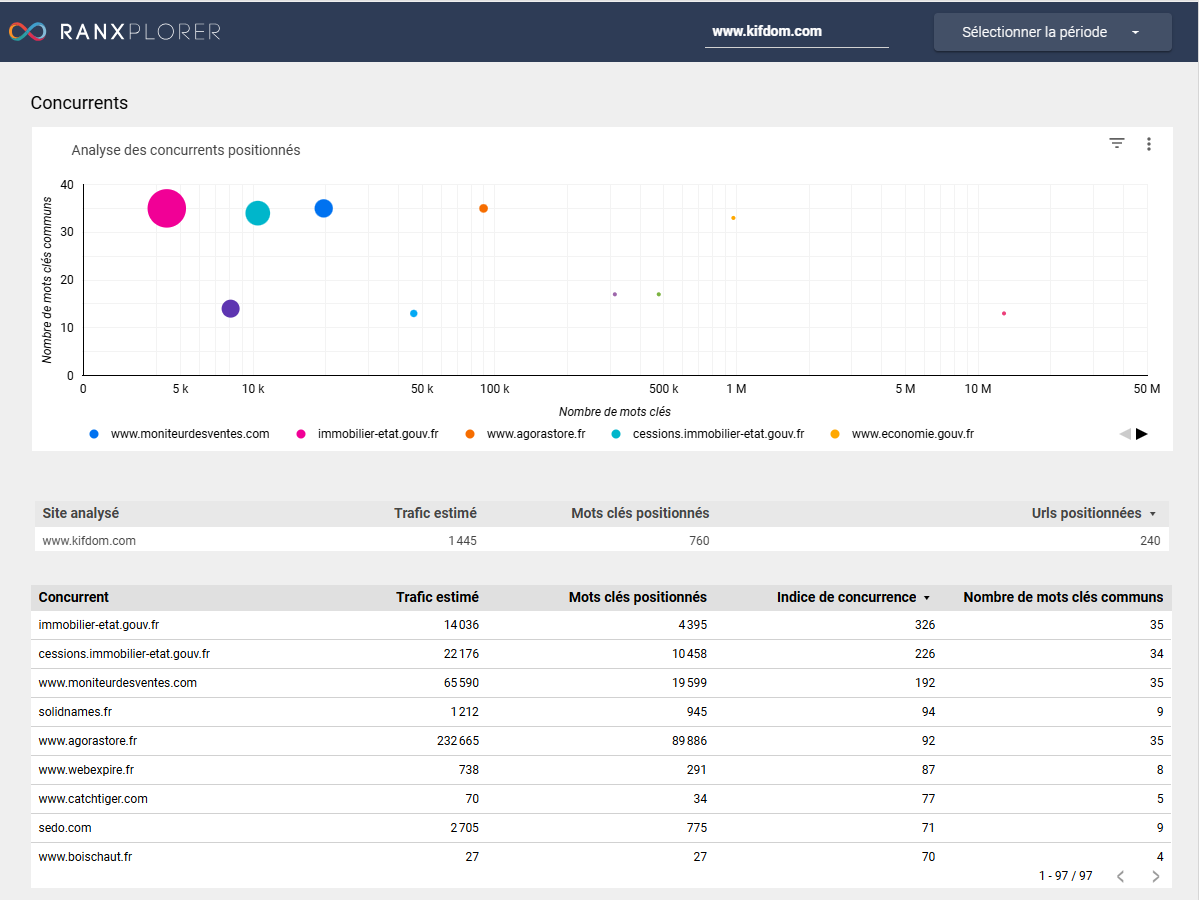Click competition index value 226

(x=925, y=654)
